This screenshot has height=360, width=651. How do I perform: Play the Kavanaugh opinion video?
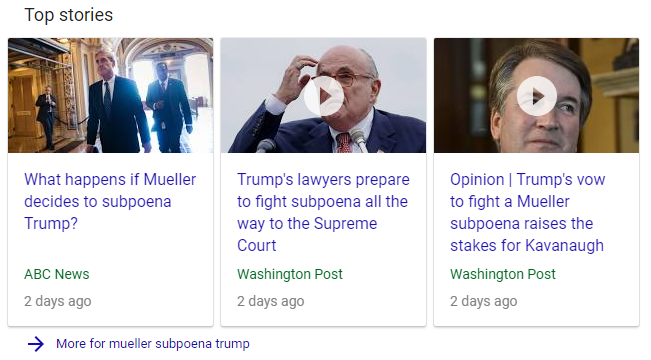[536, 96]
